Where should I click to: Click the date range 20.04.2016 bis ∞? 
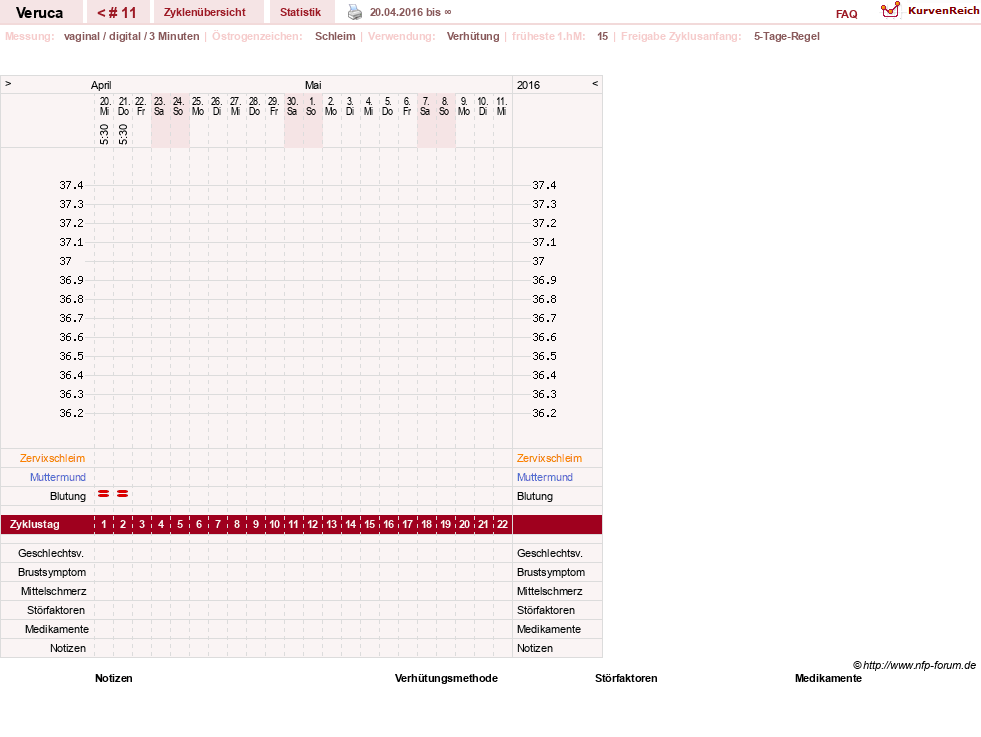pyautogui.click(x=410, y=12)
